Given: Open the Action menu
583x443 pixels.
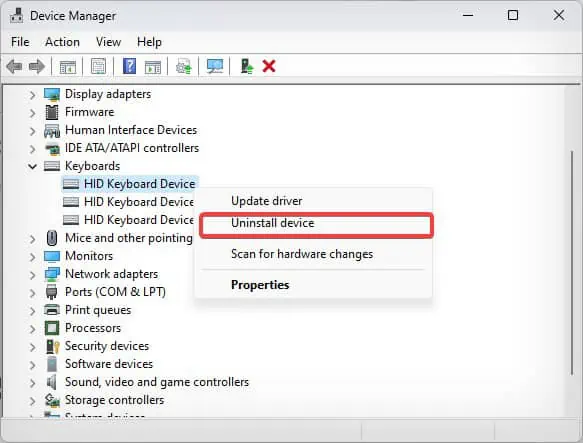Looking at the screenshot, I should click(62, 42).
